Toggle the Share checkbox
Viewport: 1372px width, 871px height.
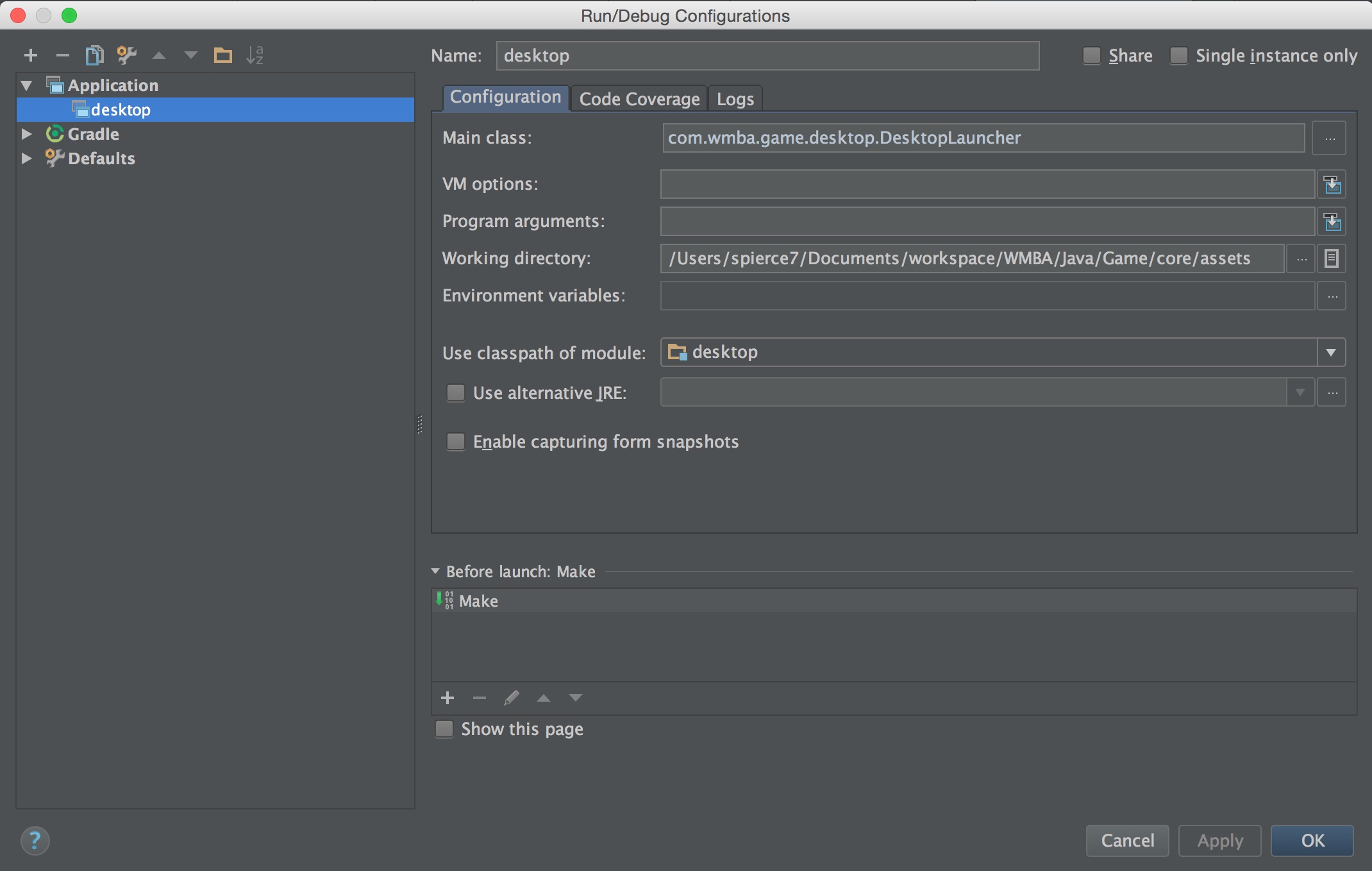[1089, 55]
